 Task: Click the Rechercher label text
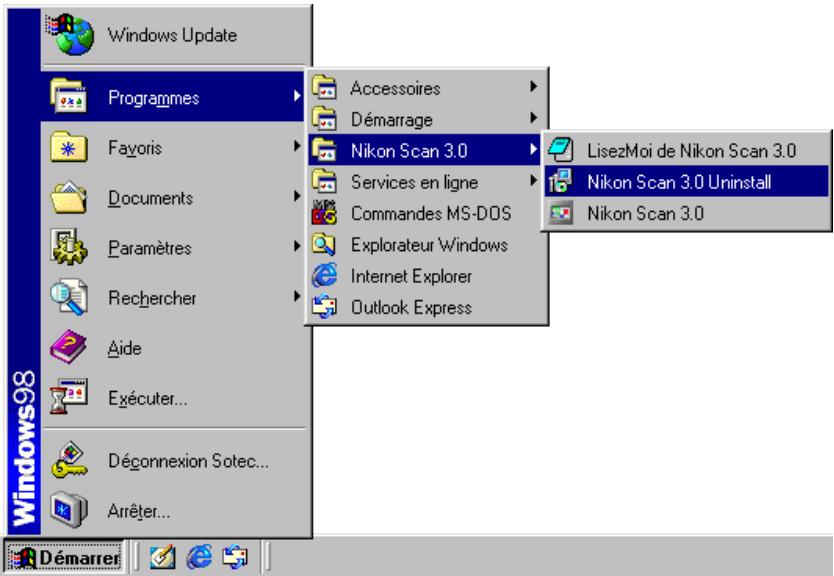pyautogui.click(x=152, y=298)
